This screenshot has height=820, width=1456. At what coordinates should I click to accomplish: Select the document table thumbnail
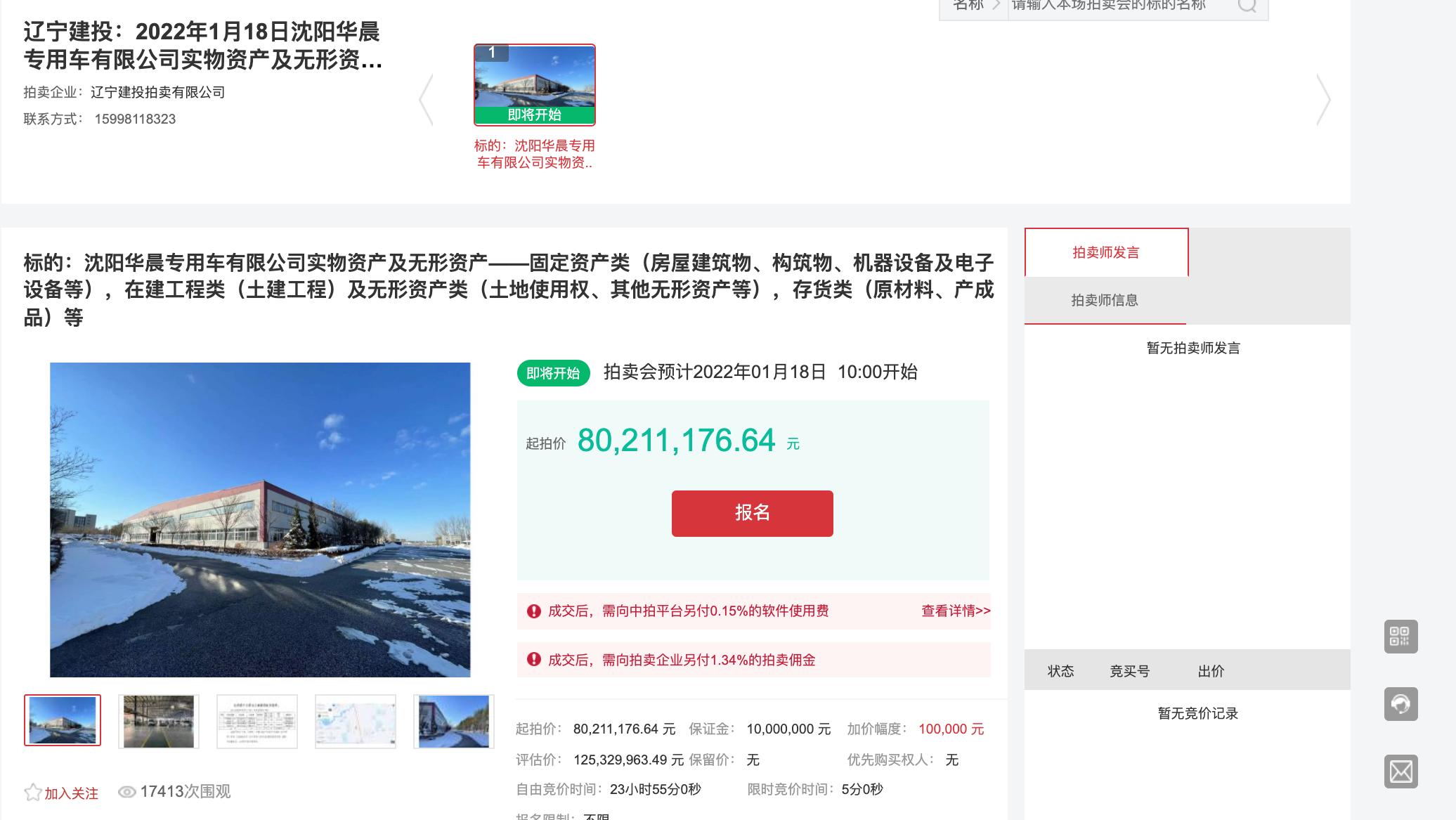click(257, 721)
